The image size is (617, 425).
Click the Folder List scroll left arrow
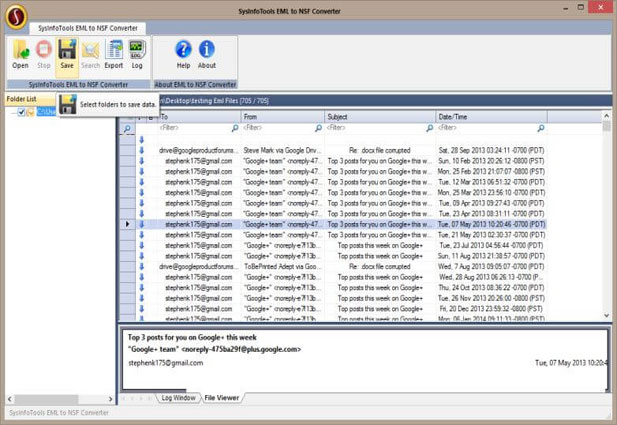click(10, 399)
